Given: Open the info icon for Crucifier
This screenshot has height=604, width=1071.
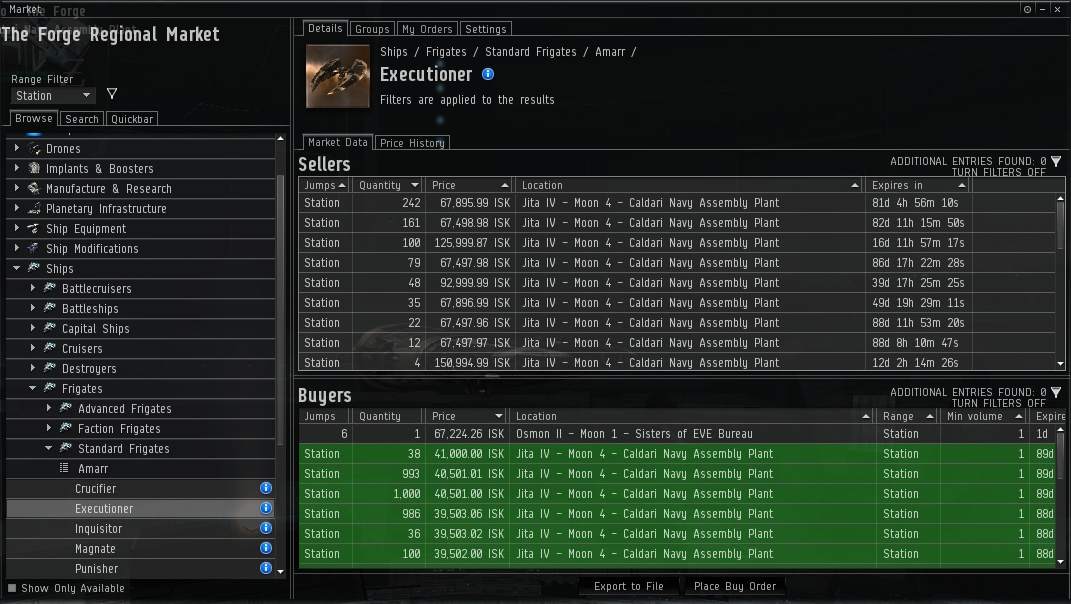Looking at the screenshot, I should click(266, 488).
